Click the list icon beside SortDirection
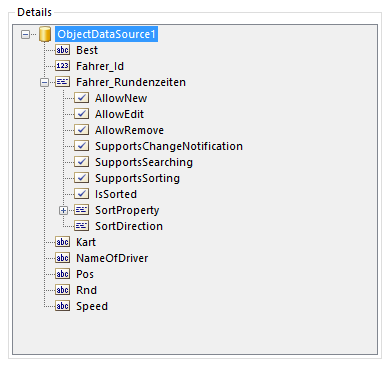The height and width of the screenshot is (373, 391). pyautogui.click(x=81, y=226)
